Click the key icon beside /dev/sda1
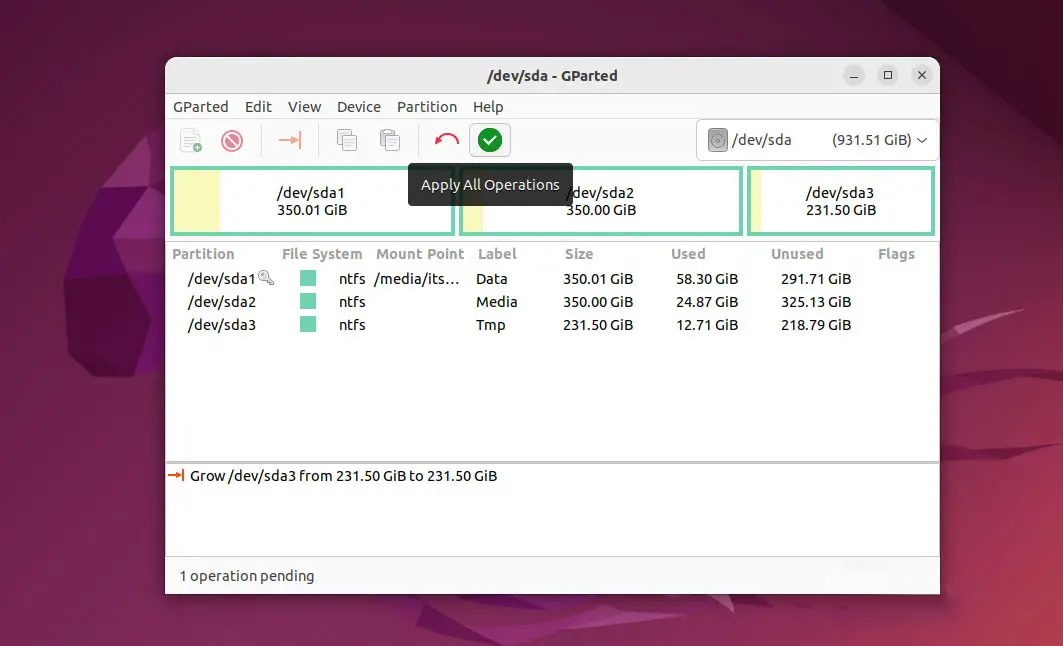1063x646 pixels. point(266,278)
